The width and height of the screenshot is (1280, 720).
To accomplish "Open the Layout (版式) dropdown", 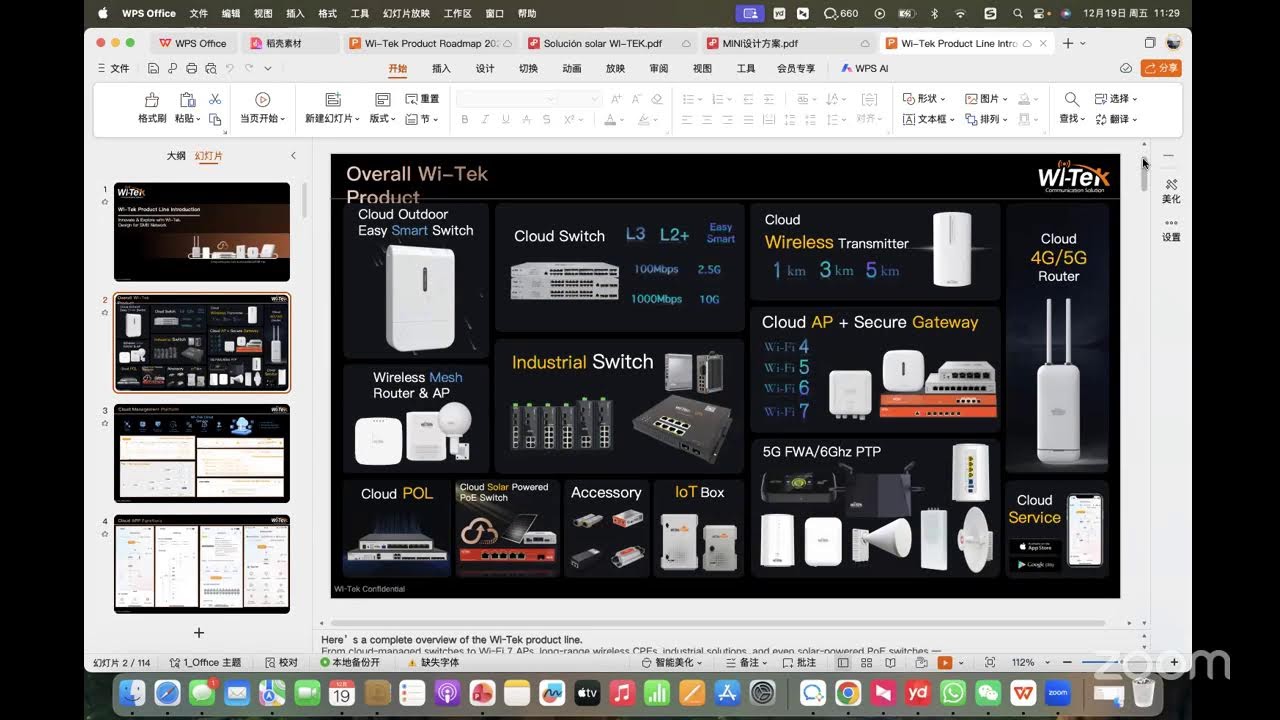I will 382,119.
